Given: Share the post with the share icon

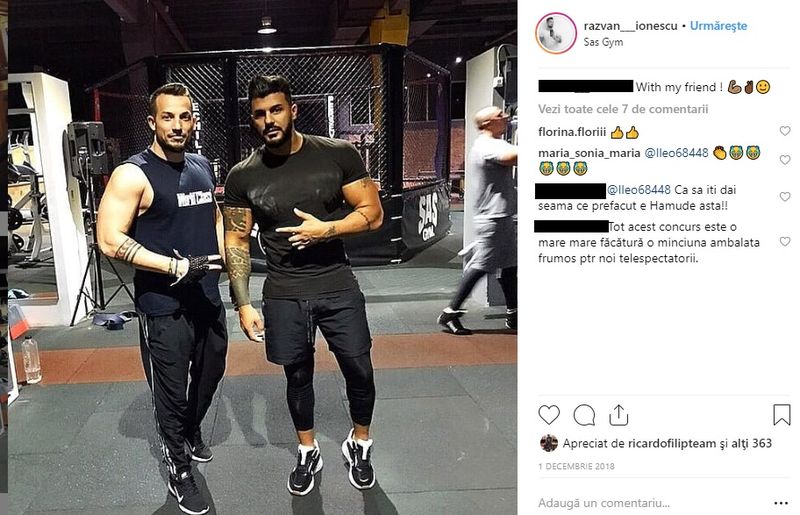Looking at the screenshot, I should [x=618, y=415].
